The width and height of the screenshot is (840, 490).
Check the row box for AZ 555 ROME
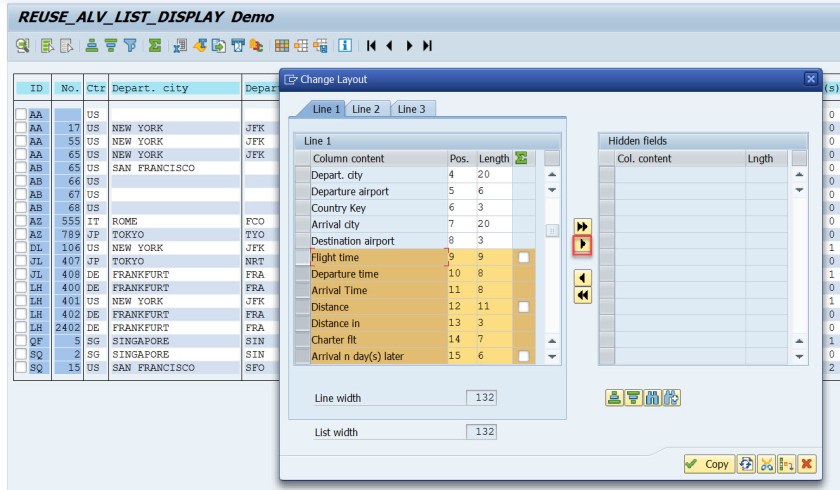click(x=21, y=221)
